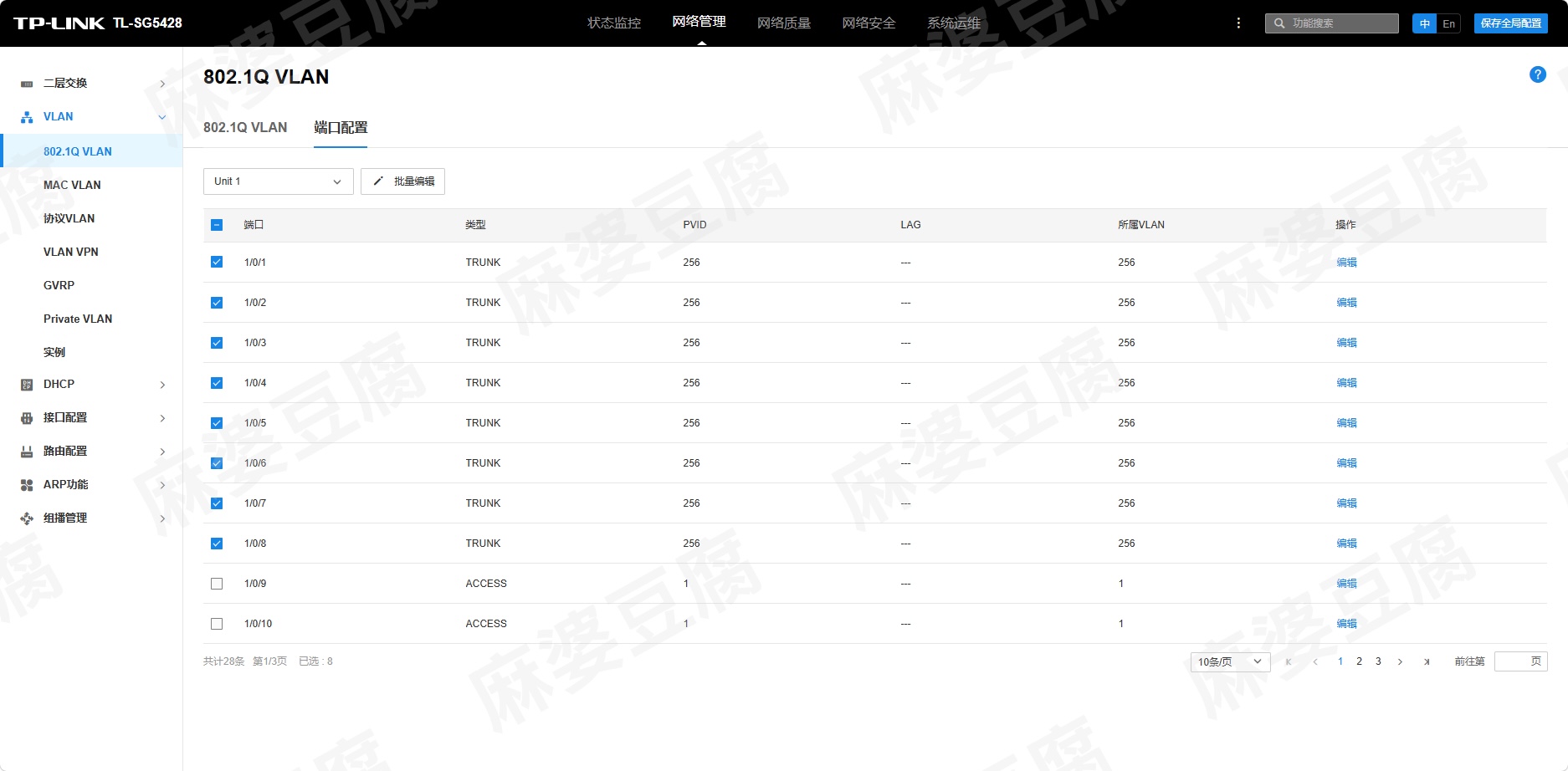This screenshot has height=771, width=1568.
Task: Uncheck port 1/0/1 checkbox
Action: [x=217, y=262]
